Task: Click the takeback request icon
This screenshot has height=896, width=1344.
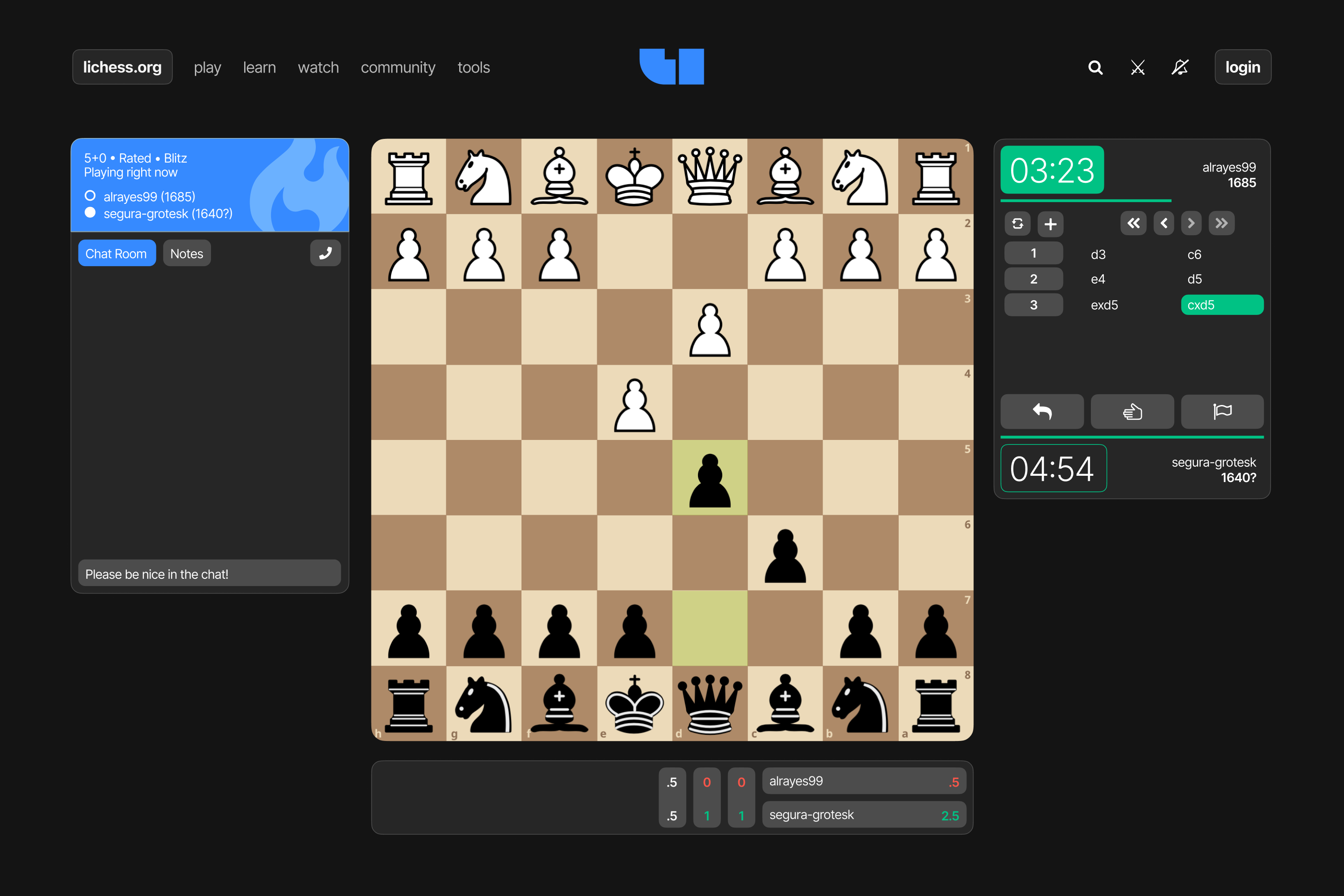Action: (x=1044, y=410)
